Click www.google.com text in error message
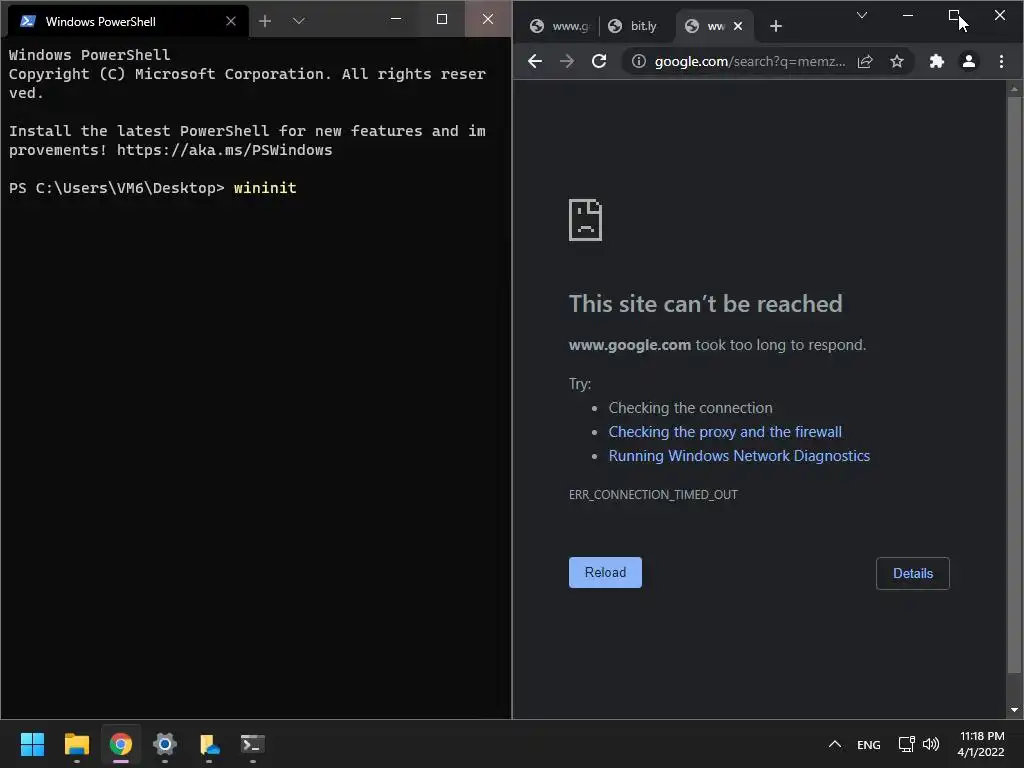 pos(630,345)
